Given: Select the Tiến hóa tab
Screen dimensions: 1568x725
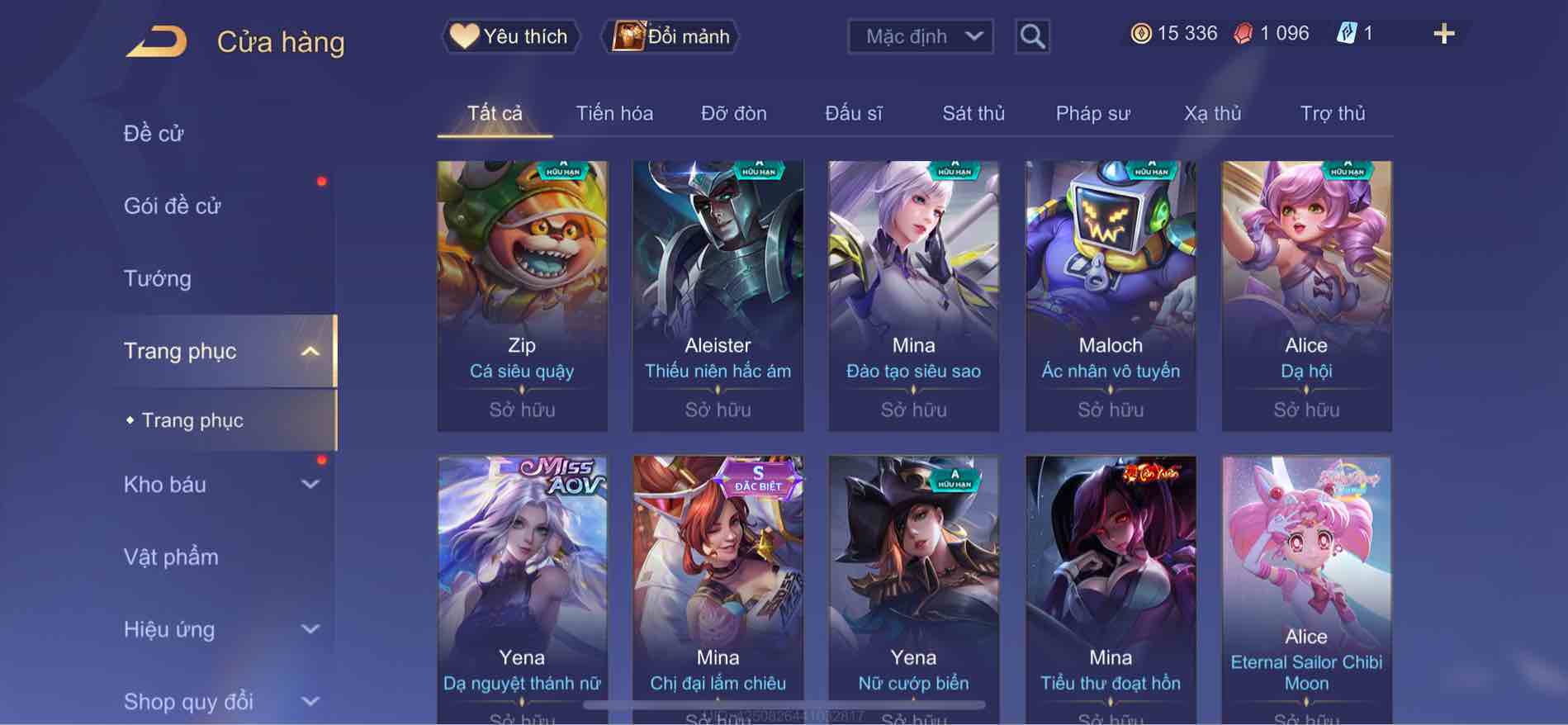Looking at the screenshot, I should pos(614,113).
